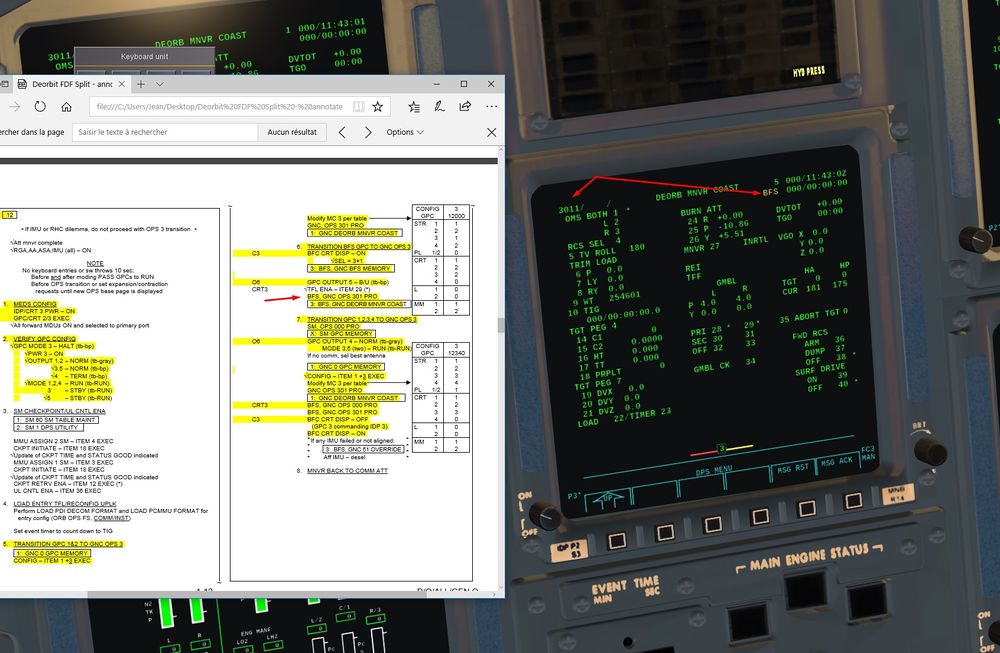1000x653 pixels.
Task: Jump to the next find result
Action: coord(368,132)
